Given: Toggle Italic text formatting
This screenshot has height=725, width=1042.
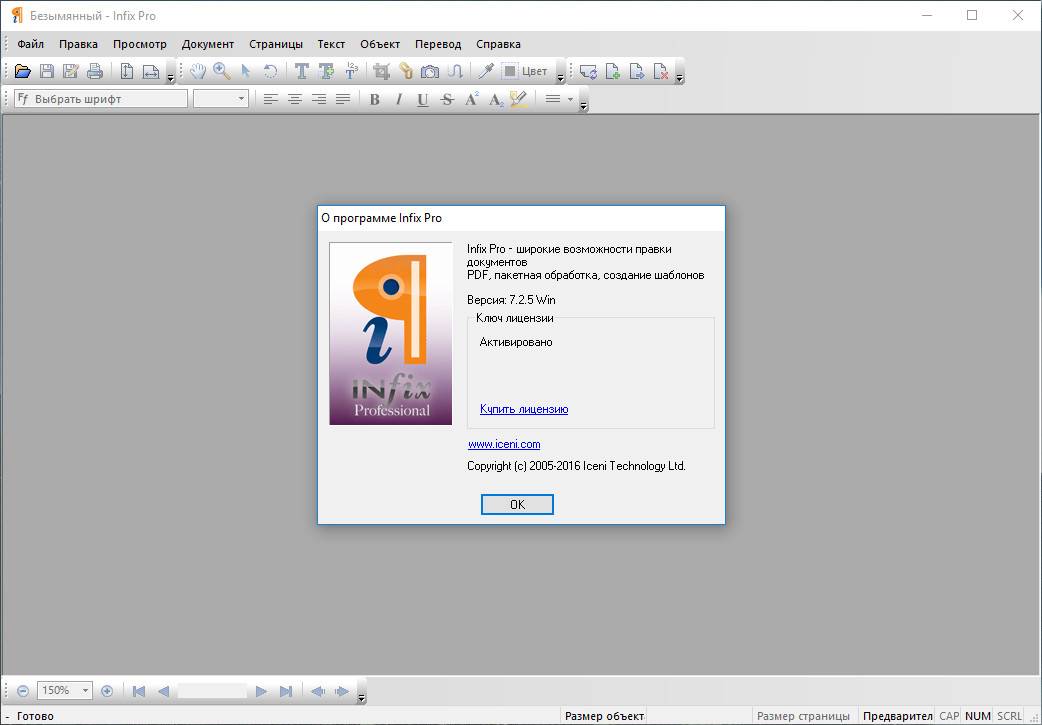Looking at the screenshot, I should (398, 99).
